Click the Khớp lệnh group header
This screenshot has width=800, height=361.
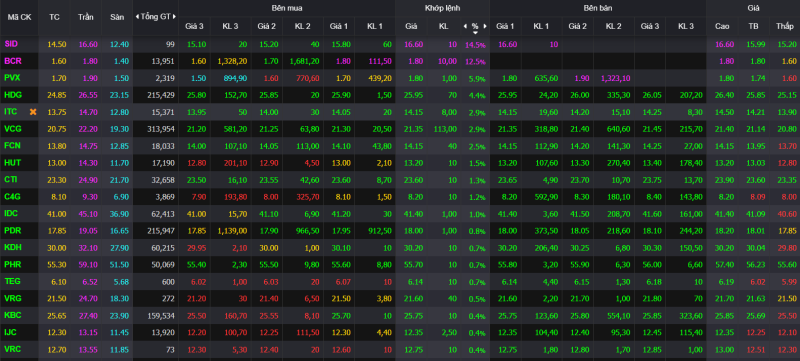tap(442, 8)
